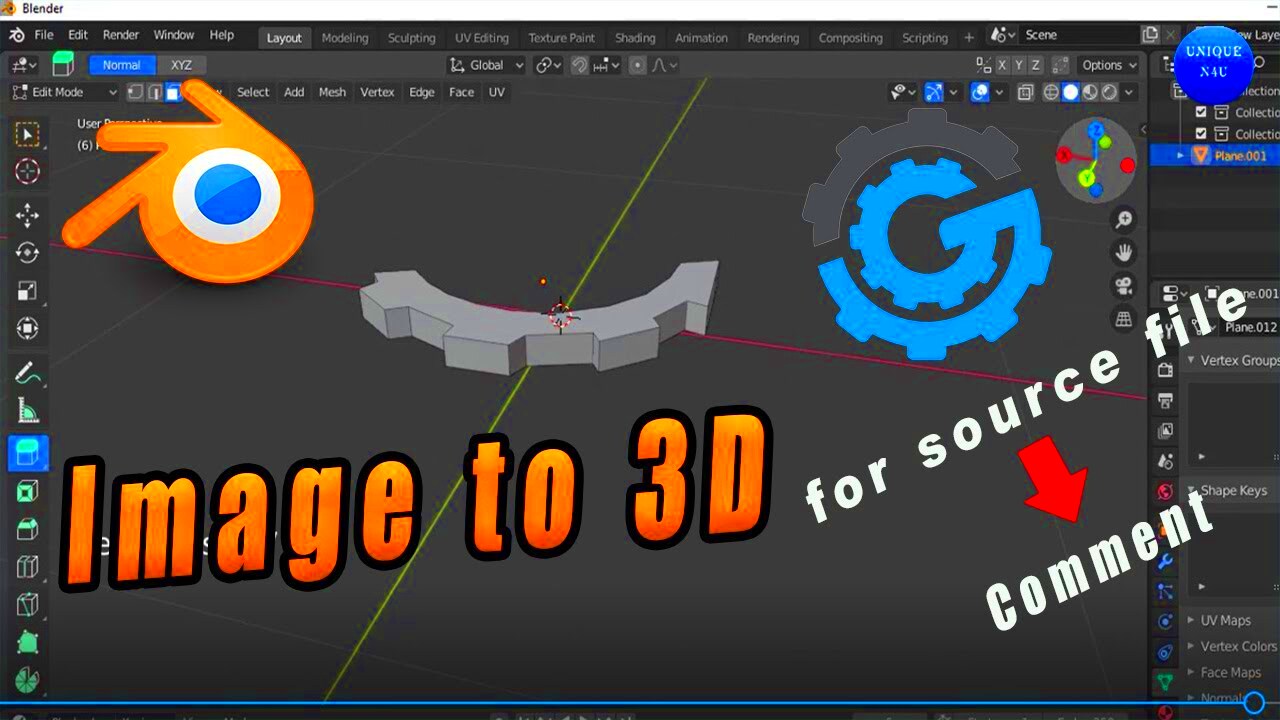Screen dimensions: 1280x720
Task: Open the Object Data properties green triangle tab
Action: pyautogui.click(x=1165, y=682)
